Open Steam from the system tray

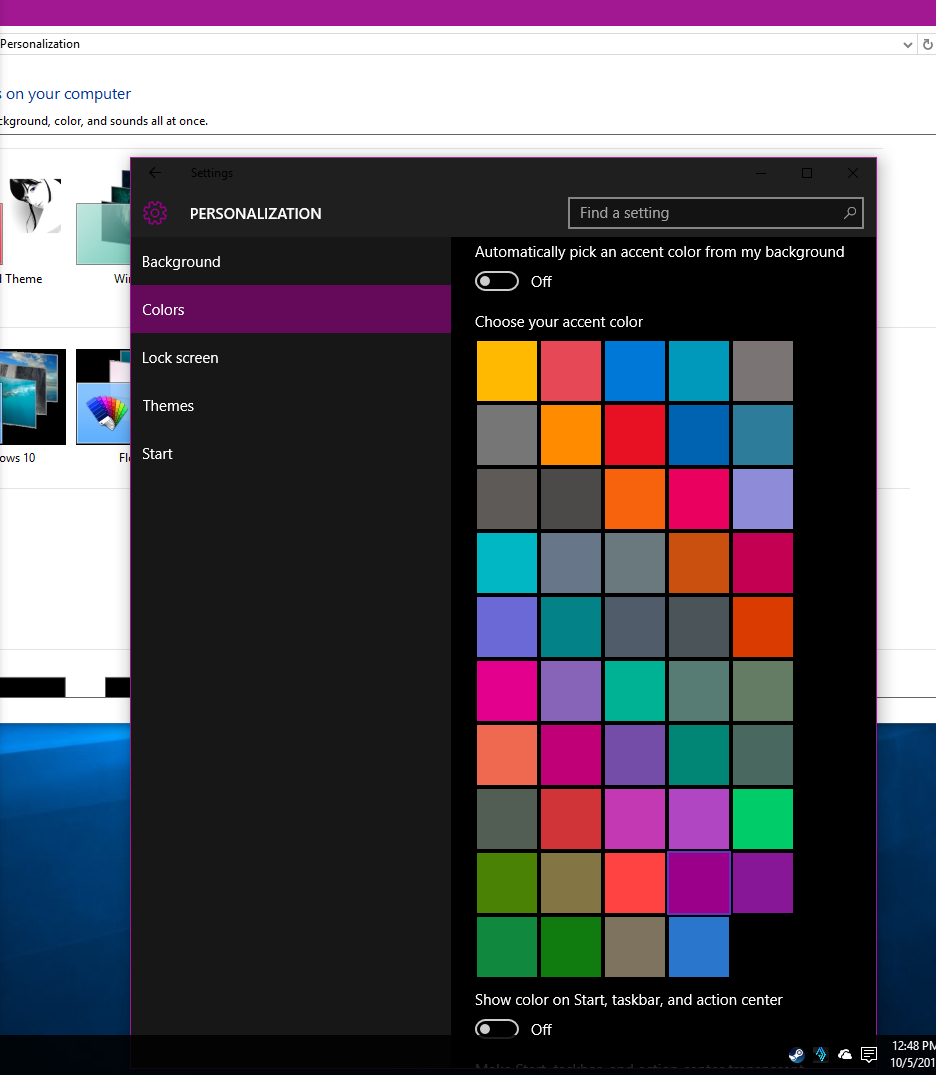(x=796, y=1055)
